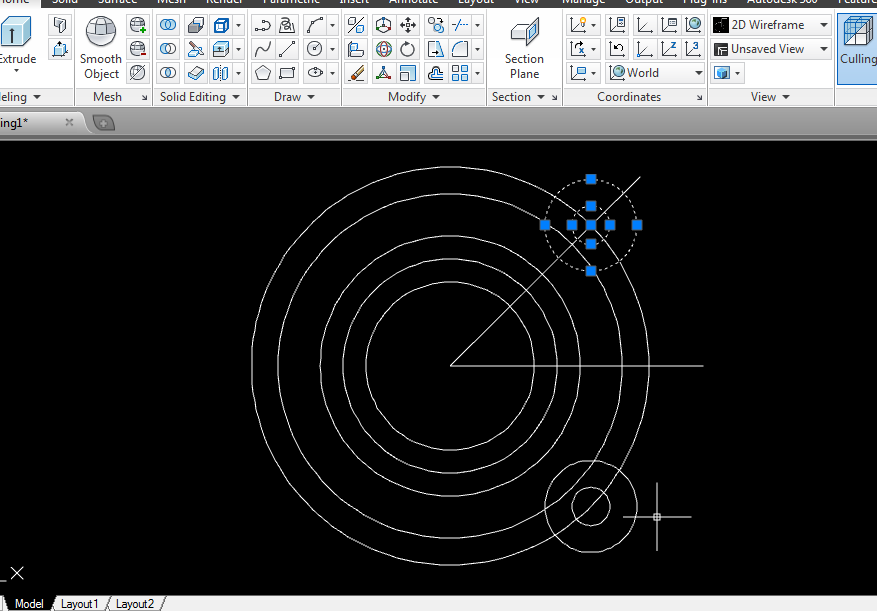Click the Presspull icon below Polysolid
Viewport: 877px width, 611px height.
60,49
